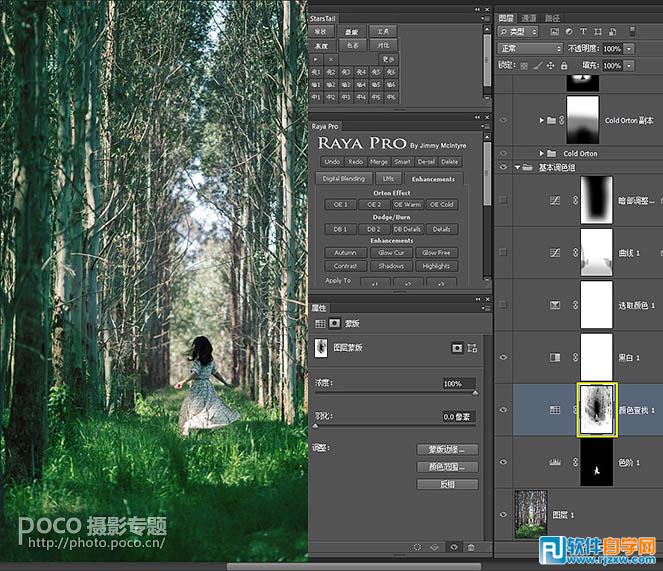Toggle mask enable eye at Properties panel bottom
Screen dimensions: 663x571
click(x=453, y=547)
